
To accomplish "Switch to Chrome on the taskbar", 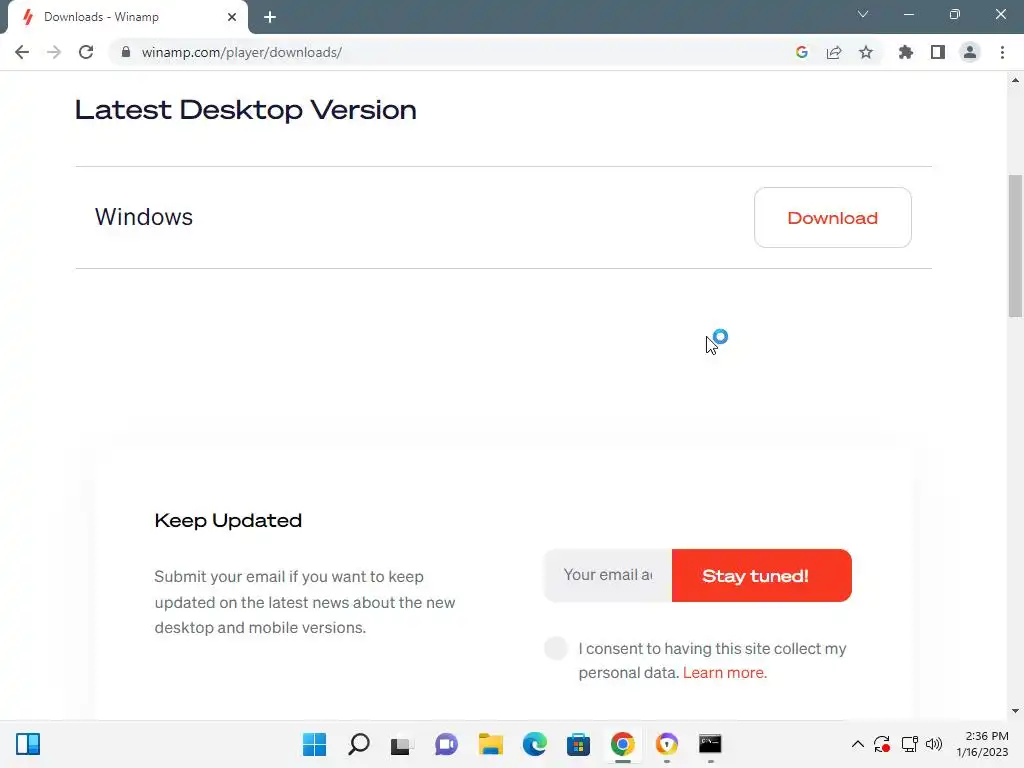I will tap(622, 744).
